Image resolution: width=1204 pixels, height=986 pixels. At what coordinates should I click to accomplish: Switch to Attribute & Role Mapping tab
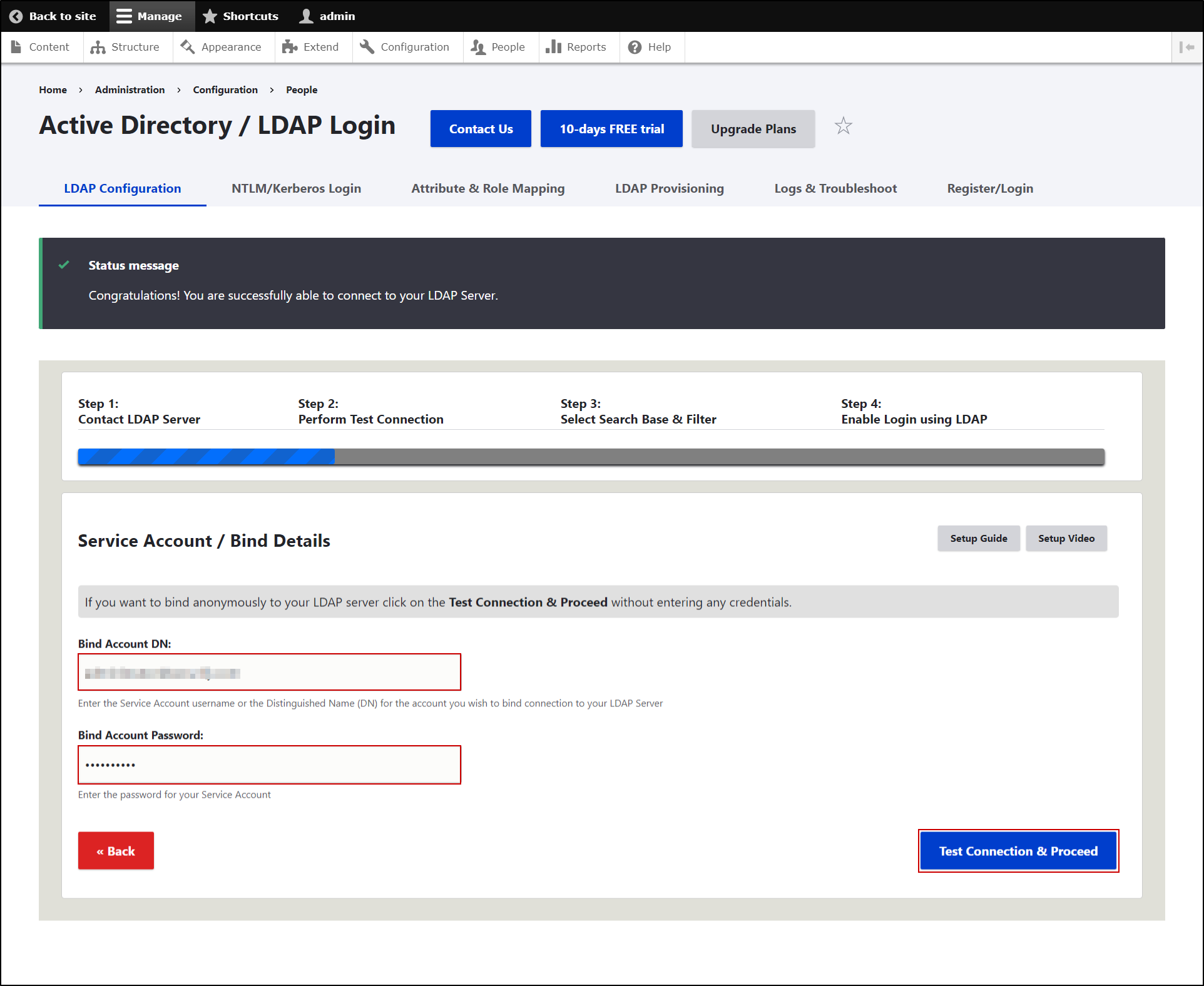pyautogui.click(x=487, y=188)
